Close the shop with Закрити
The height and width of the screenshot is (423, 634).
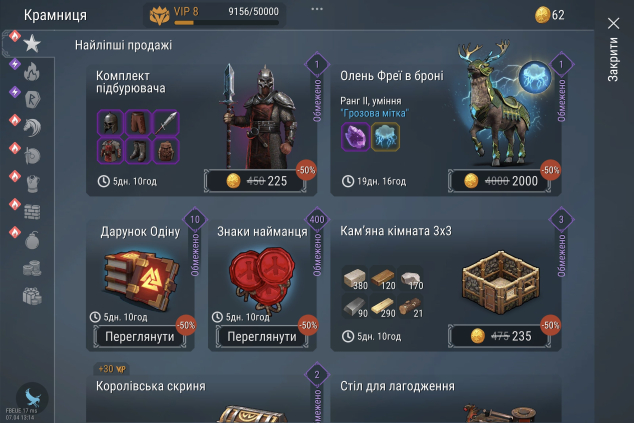[x=613, y=49]
